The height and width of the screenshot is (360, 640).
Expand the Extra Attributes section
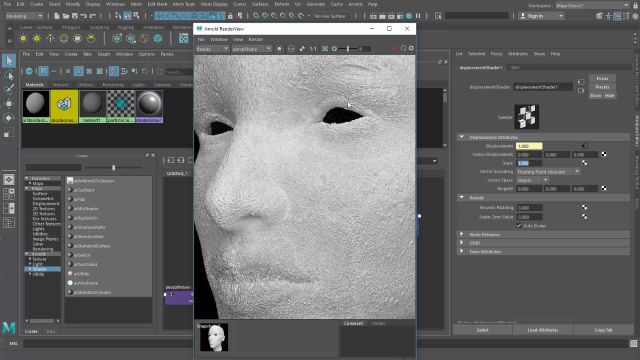coord(462,251)
